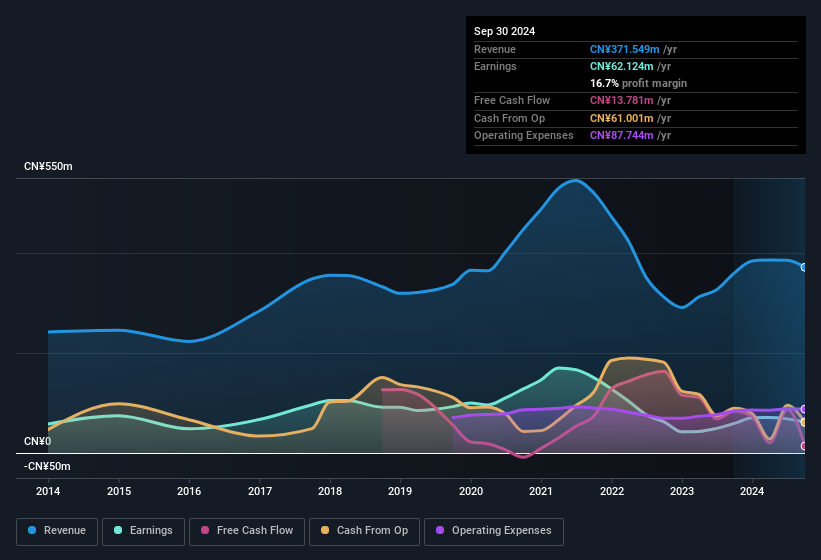Click the orange Cash From Op legend dot
This screenshot has height=560, width=821.
tap(326, 530)
